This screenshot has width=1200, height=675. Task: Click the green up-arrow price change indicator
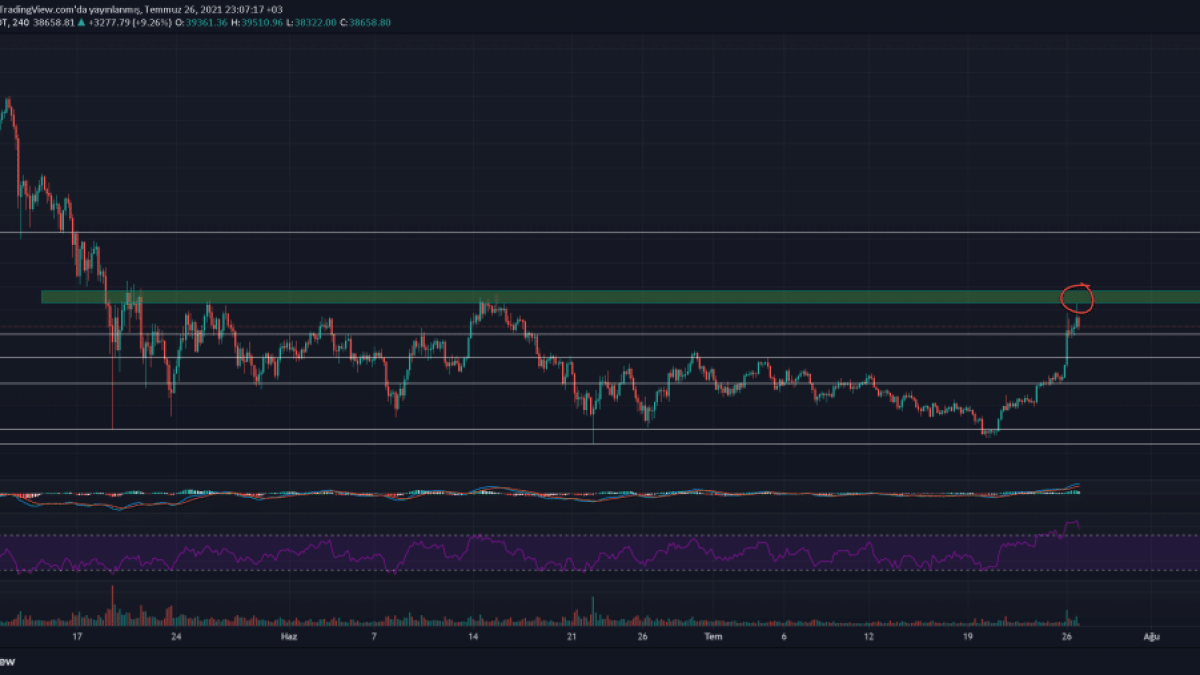81,22
